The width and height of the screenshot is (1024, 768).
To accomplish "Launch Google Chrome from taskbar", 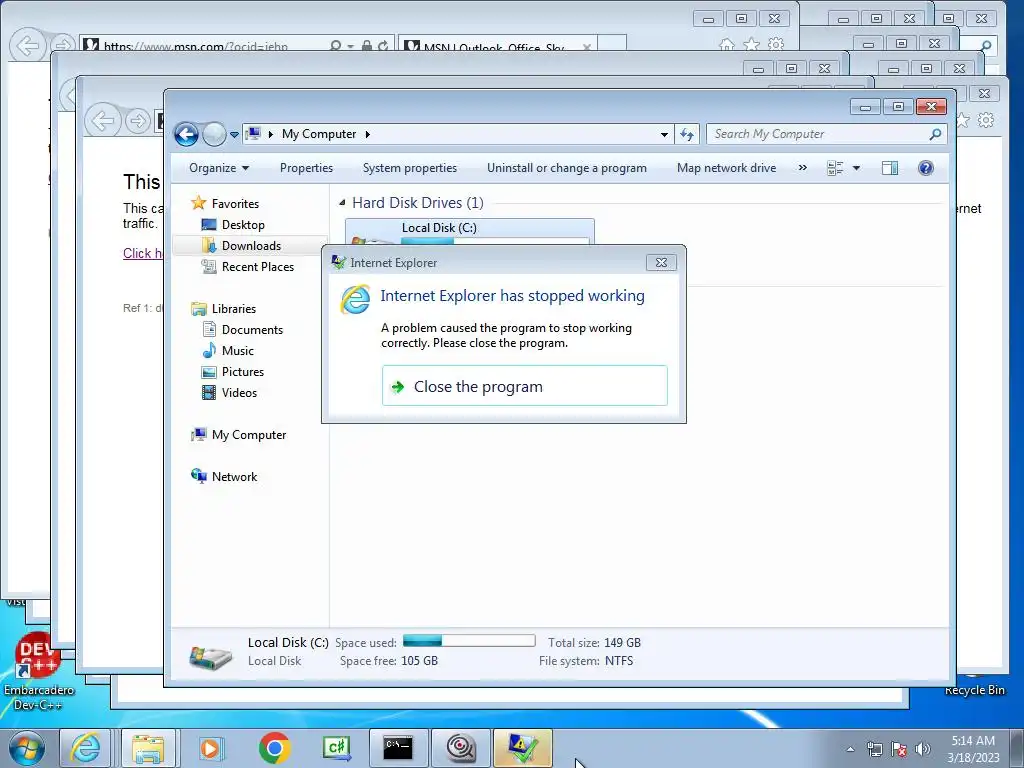I will coord(274,748).
